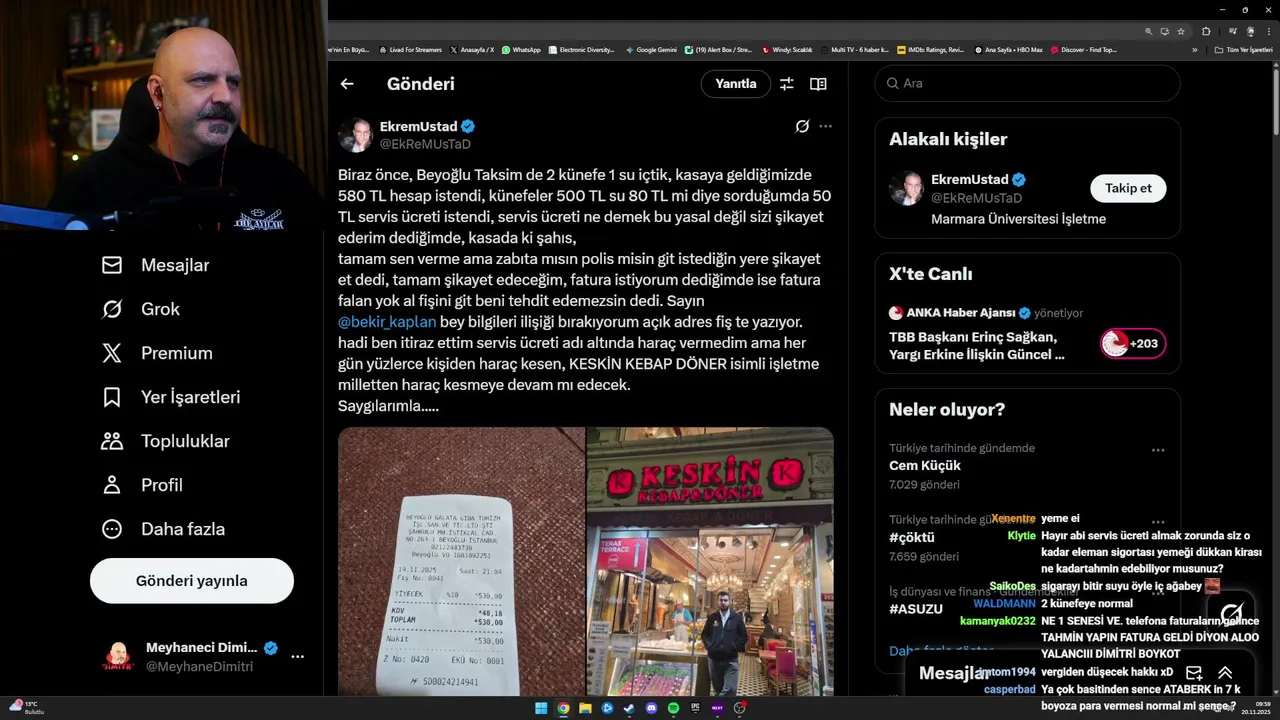The width and height of the screenshot is (1280, 720).
Task: Open the three-dot menu on EkremUstad's post
Action: click(x=825, y=126)
